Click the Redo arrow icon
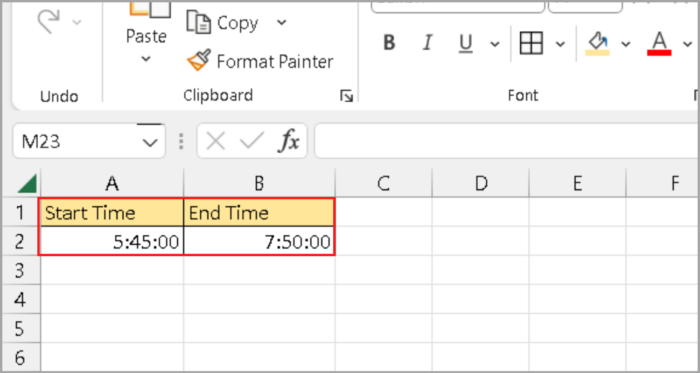 50,22
